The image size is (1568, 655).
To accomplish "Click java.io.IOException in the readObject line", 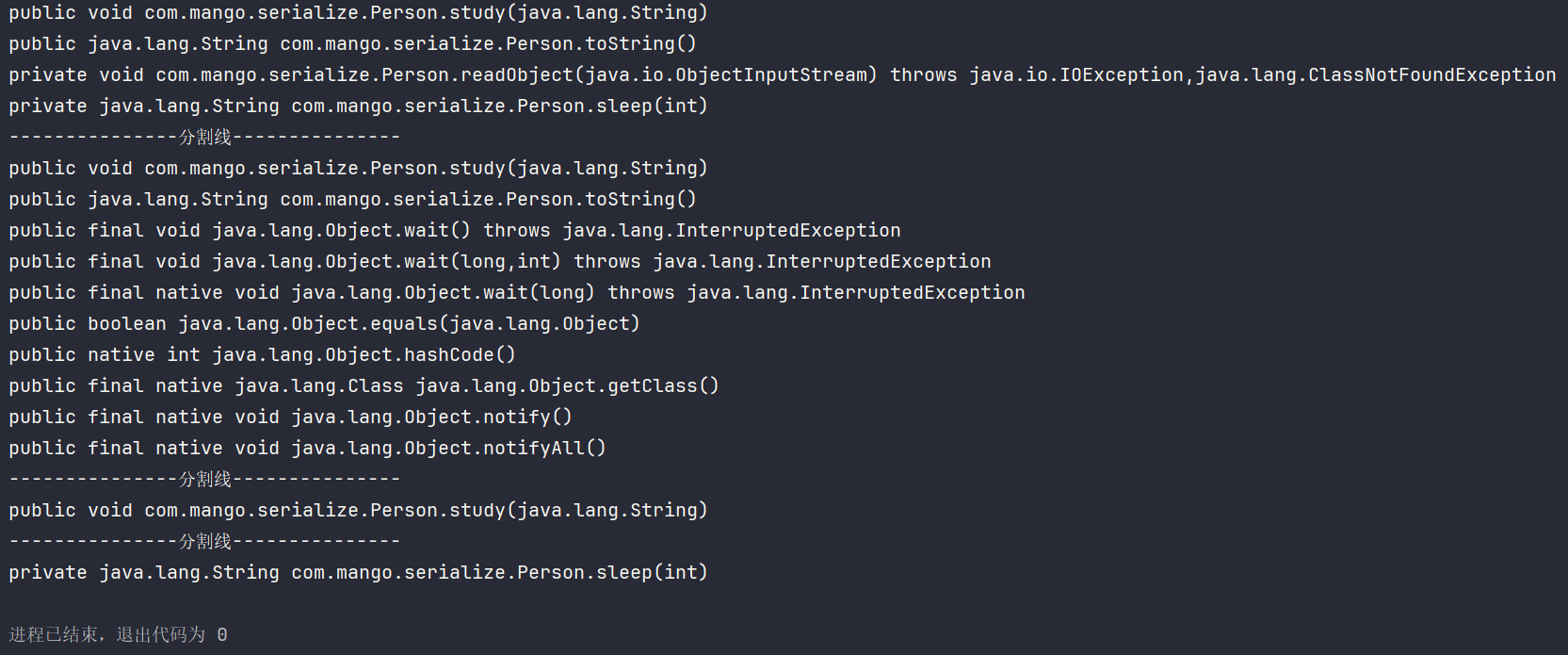I will point(1075,75).
